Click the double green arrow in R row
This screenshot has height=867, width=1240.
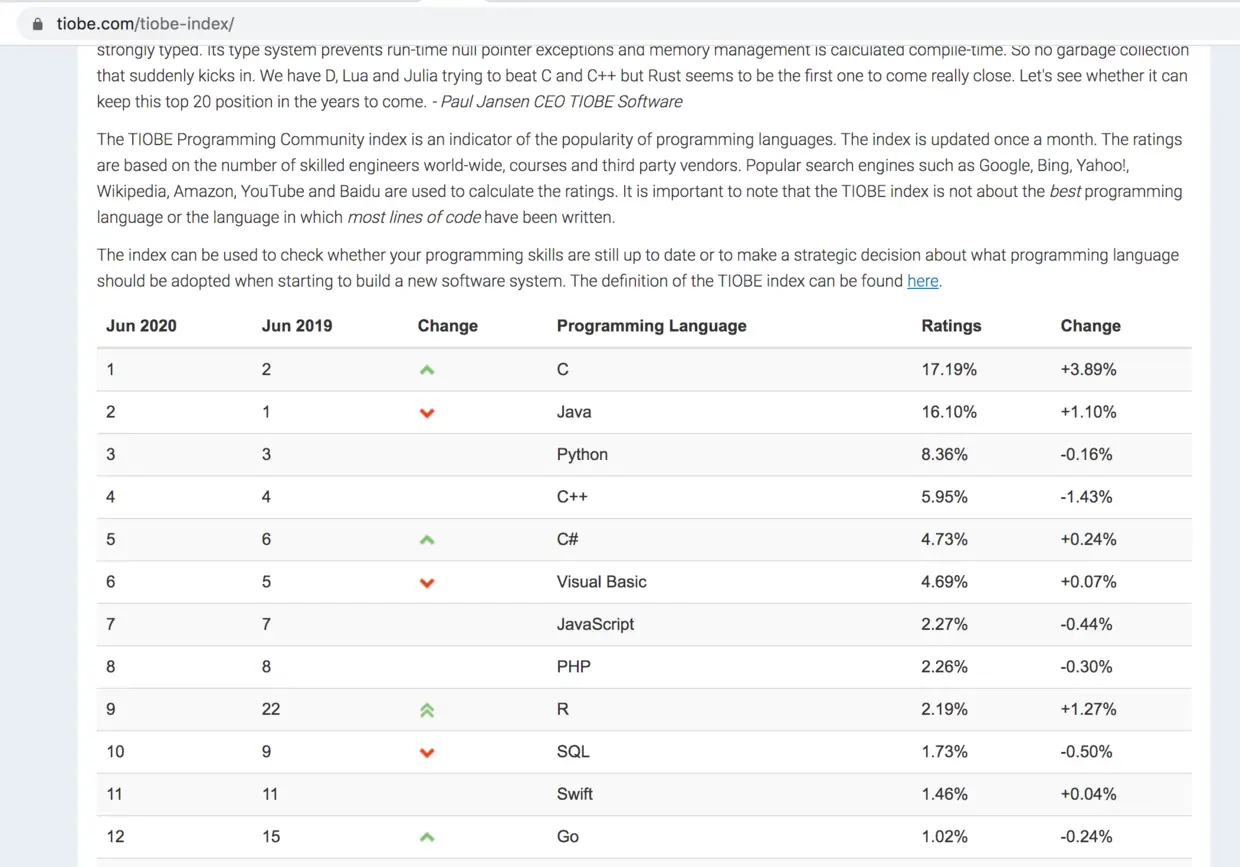pos(427,710)
